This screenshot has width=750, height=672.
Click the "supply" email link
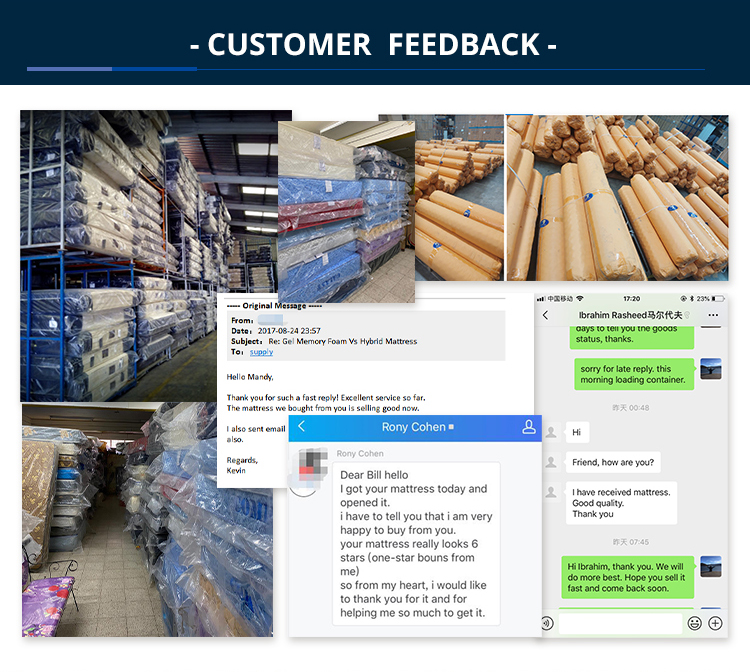(261, 352)
